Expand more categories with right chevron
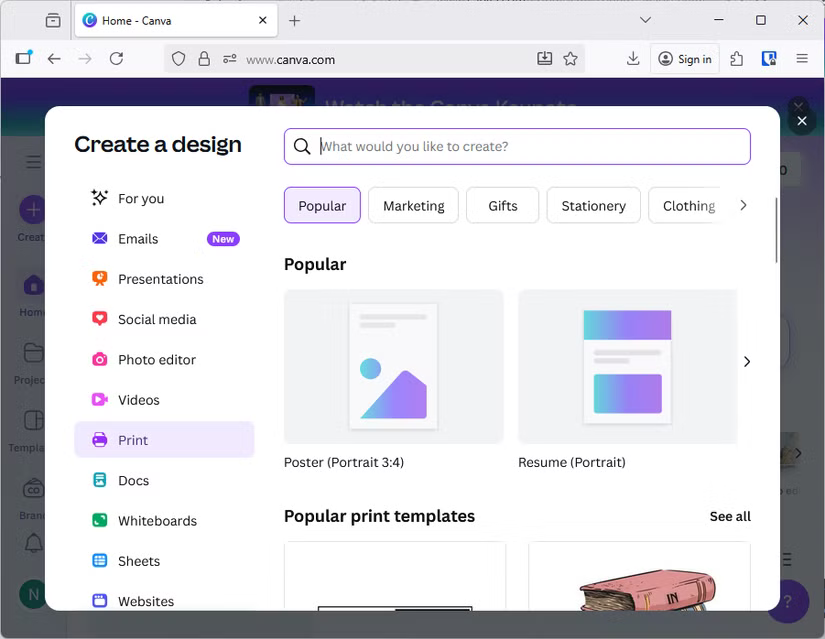The width and height of the screenshot is (825, 639). point(743,205)
